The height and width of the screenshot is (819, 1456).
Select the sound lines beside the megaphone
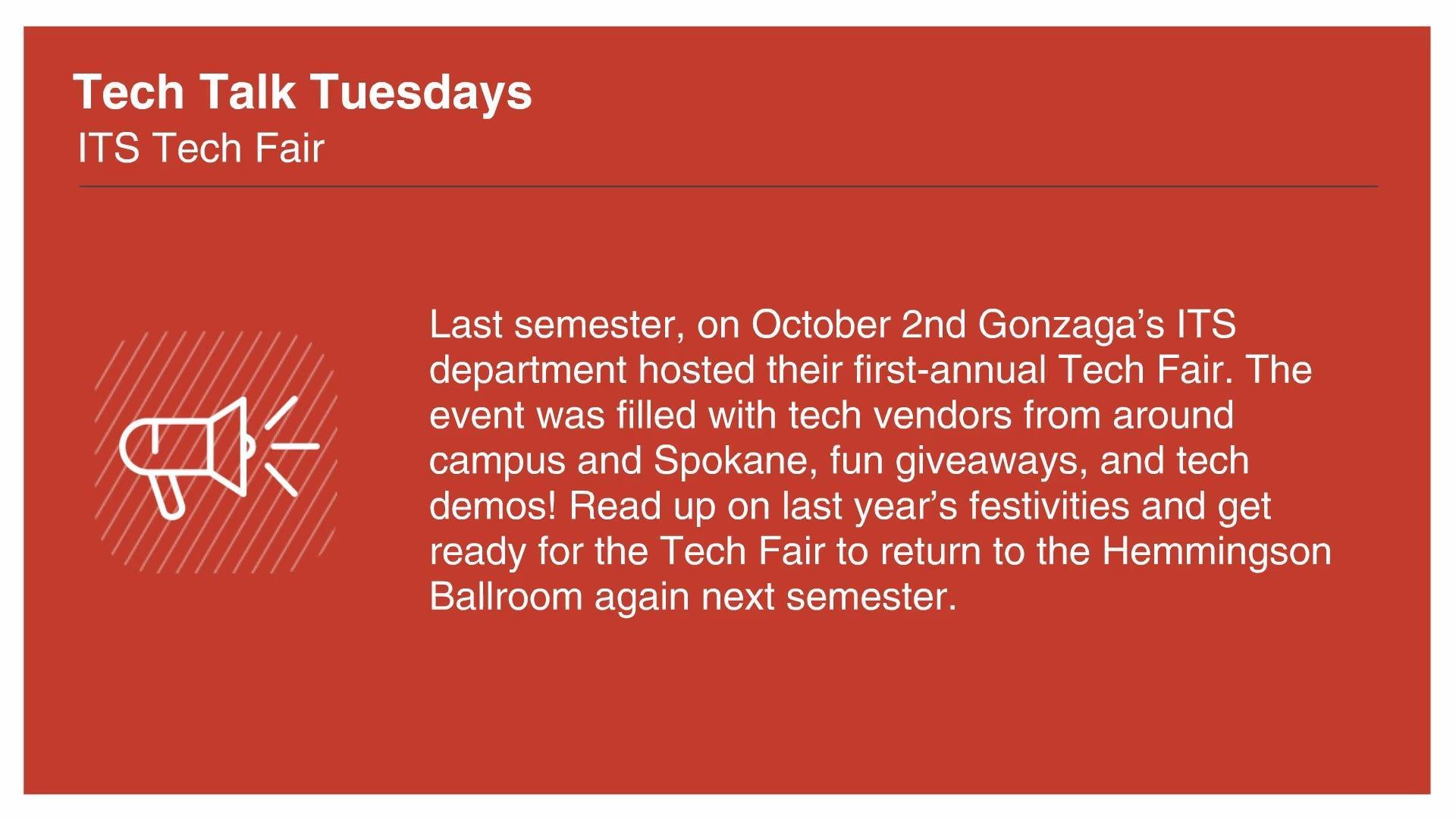[291, 447]
